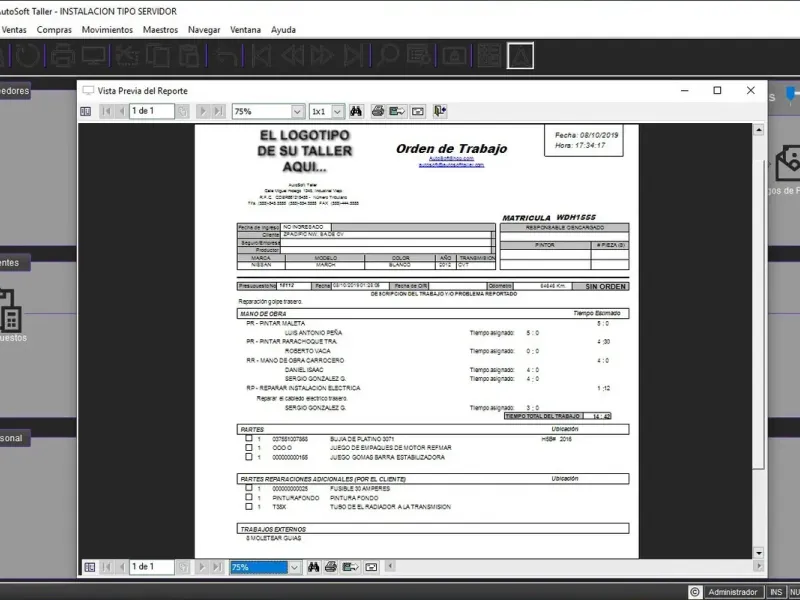Tick the checkbox next to BUJIA DE PLATINO 3071
Screen dimensions: 800x600
pos(248,438)
